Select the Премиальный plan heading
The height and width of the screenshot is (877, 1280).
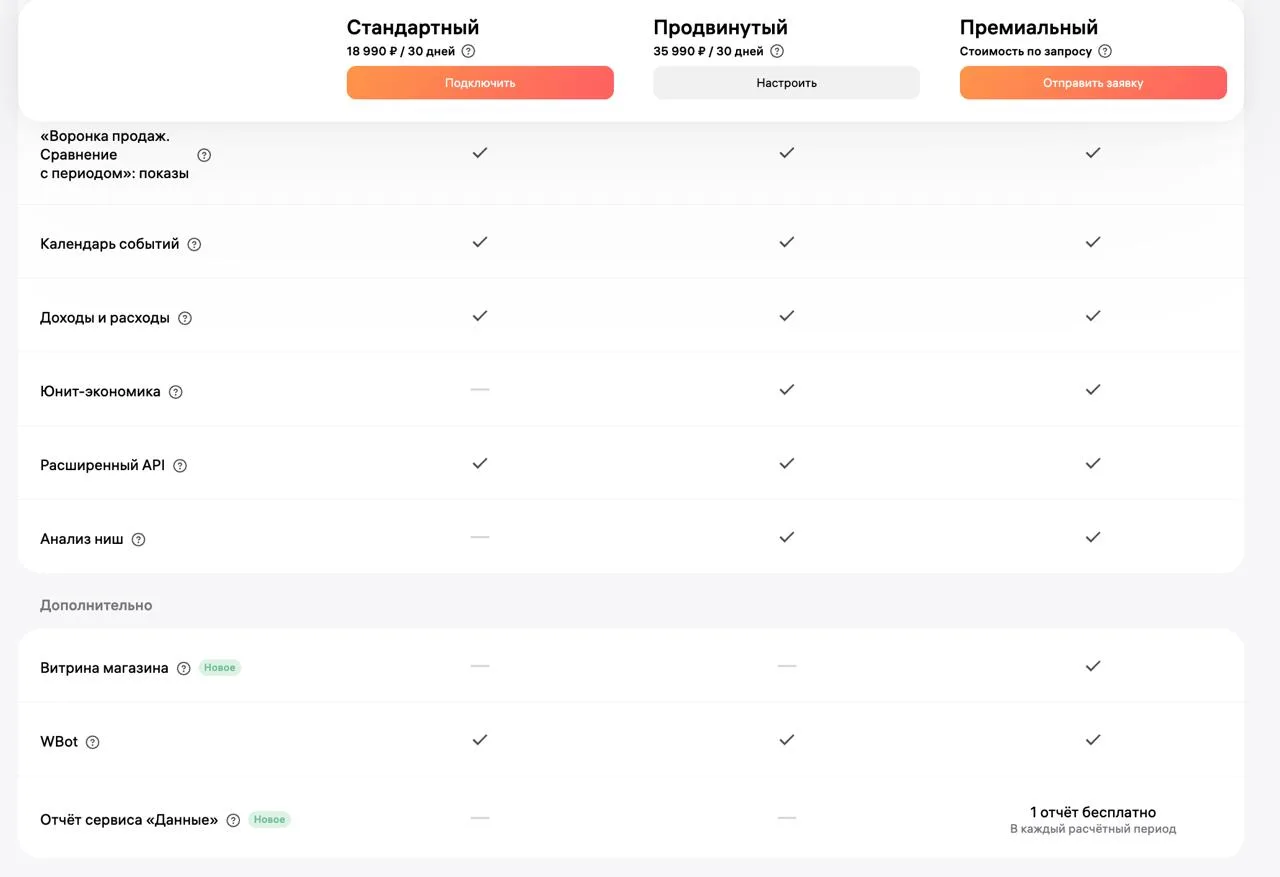[x=1028, y=27]
